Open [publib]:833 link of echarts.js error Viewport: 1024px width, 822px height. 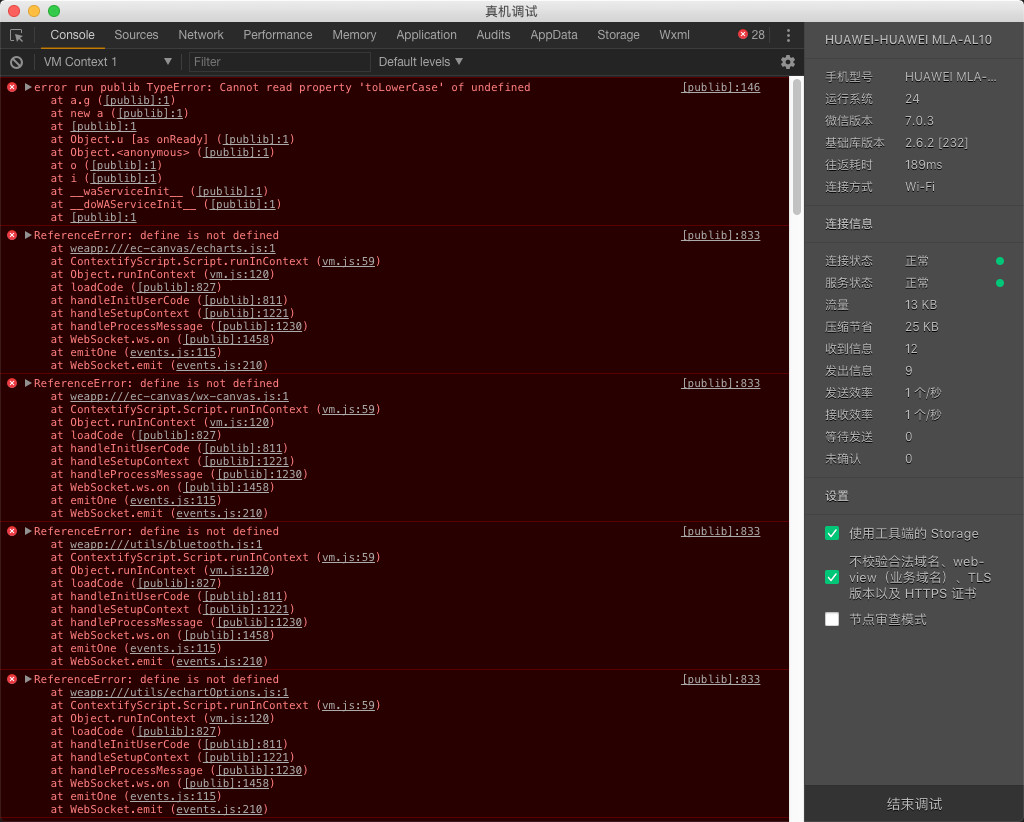pyautogui.click(x=720, y=235)
